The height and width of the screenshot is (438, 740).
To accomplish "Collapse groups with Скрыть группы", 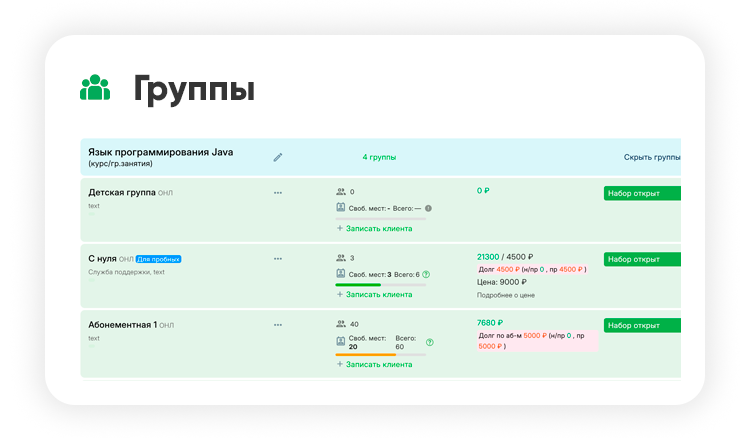I will [651, 158].
